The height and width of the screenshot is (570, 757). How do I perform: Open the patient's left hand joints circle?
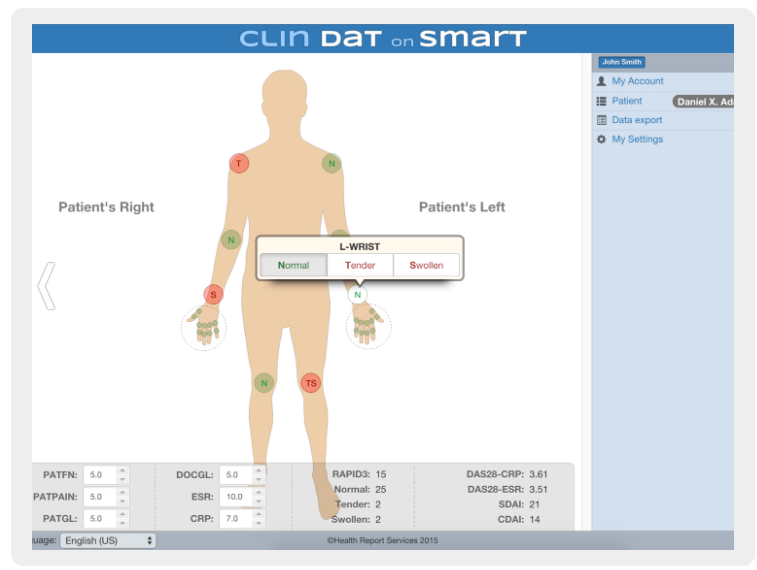click(368, 326)
